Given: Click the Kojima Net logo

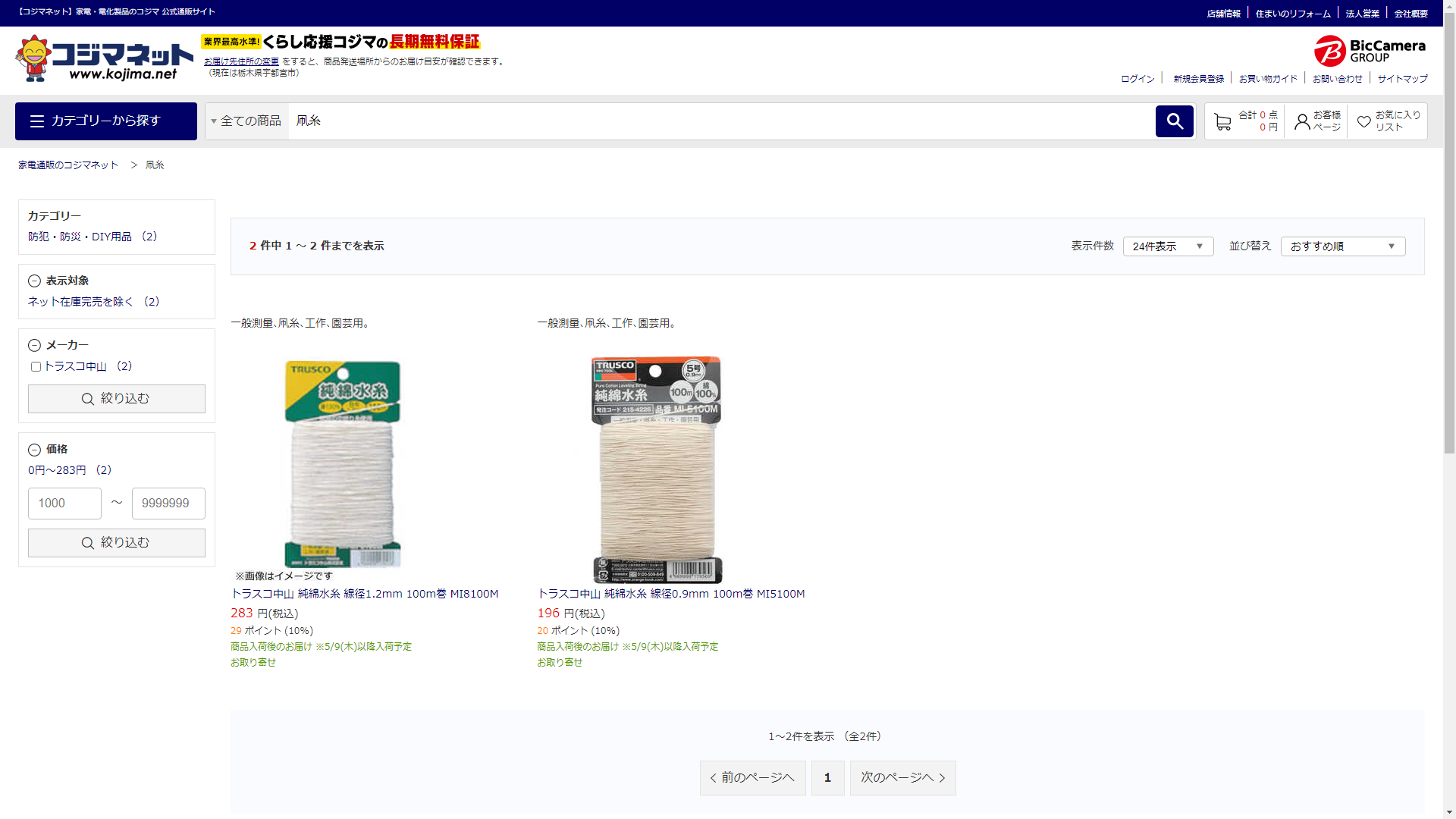Looking at the screenshot, I should coord(104,58).
